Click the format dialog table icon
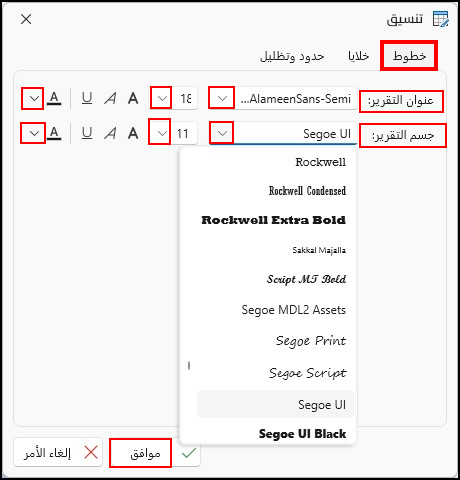 [x=441, y=19]
